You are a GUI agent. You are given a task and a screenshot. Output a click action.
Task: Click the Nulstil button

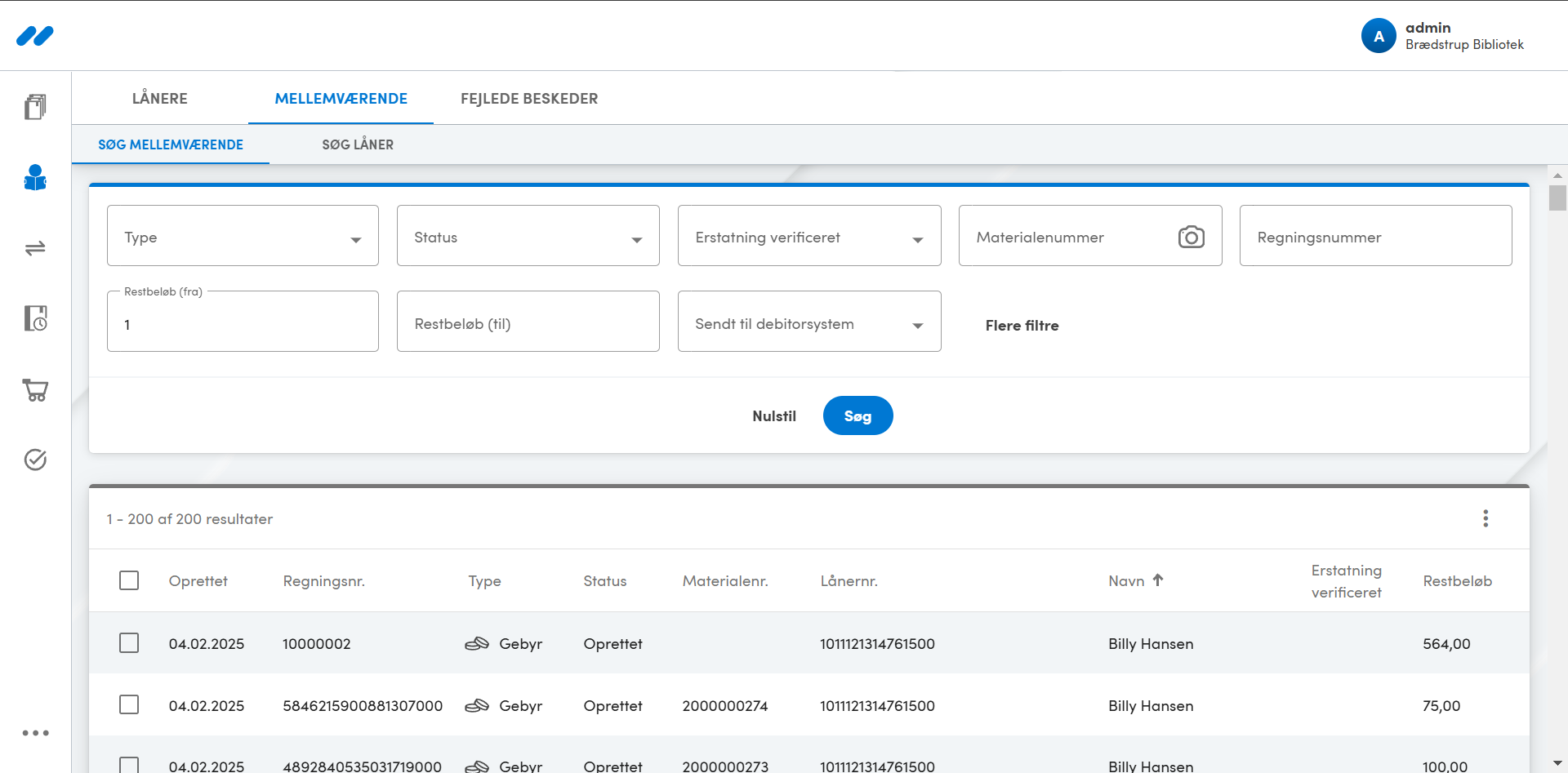pyautogui.click(x=774, y=416)
